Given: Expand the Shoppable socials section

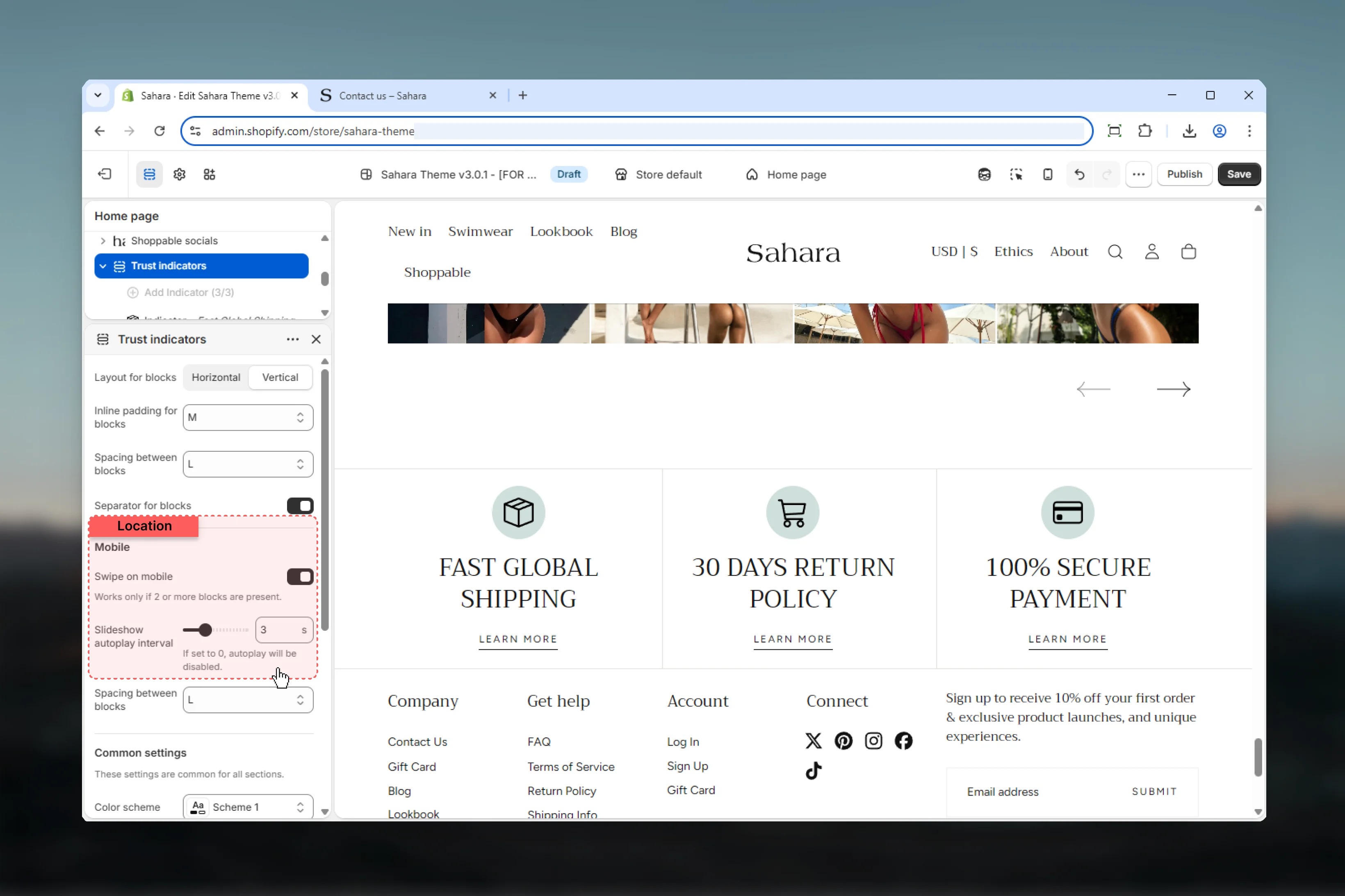Looking at the screenshot, I should point(103,241).
